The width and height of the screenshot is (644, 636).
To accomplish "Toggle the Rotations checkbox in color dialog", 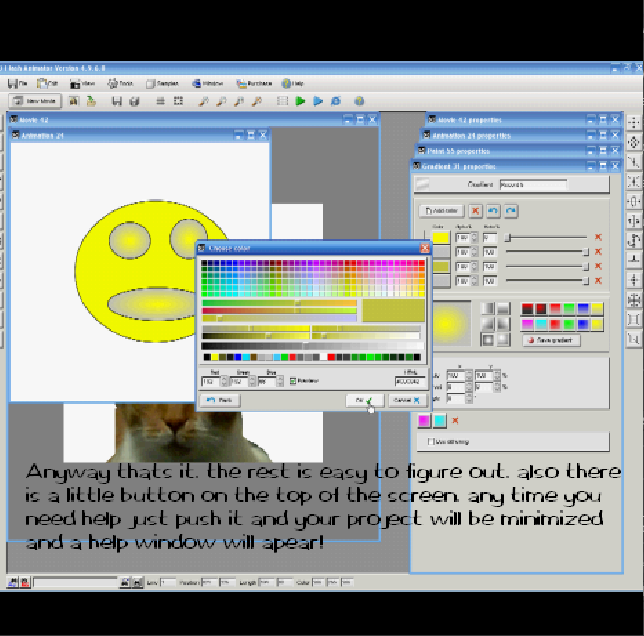I will (x=292, y=381).
